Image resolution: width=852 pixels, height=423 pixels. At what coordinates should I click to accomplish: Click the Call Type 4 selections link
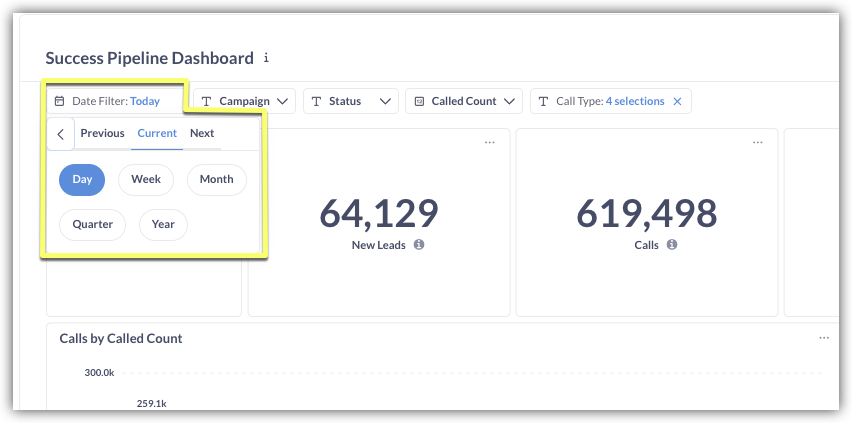point(634,101)
